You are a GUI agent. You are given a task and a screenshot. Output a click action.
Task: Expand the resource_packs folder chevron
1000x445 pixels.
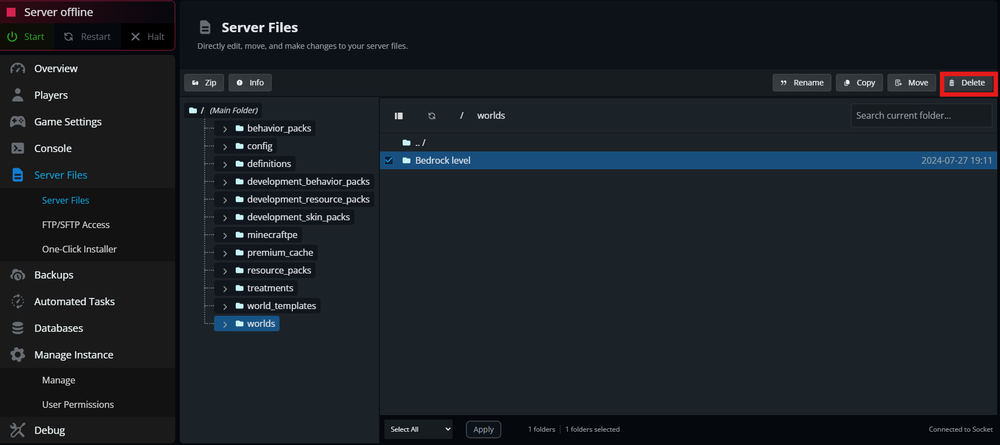(225, 271)
